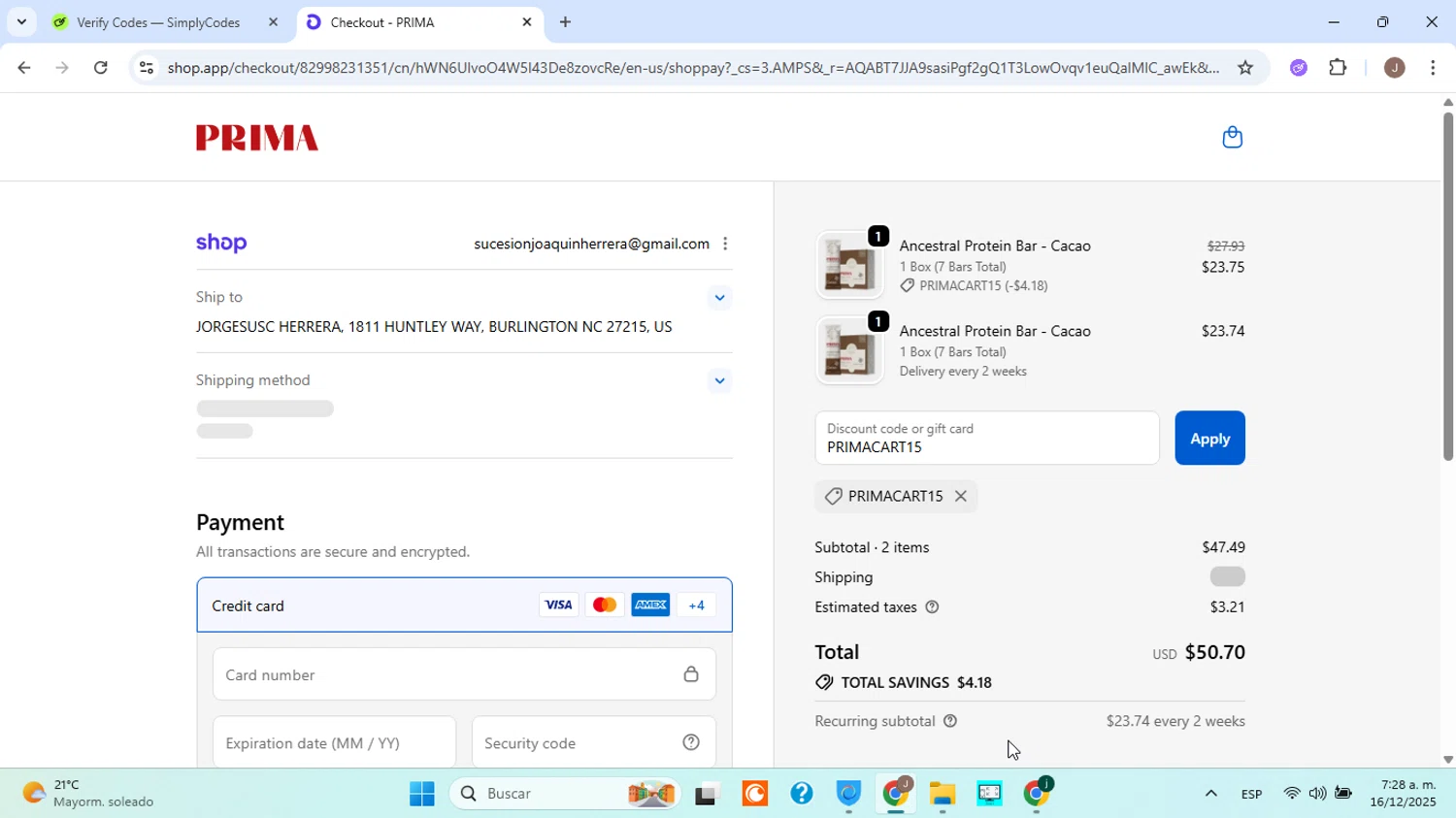This screenshot has height=818, width=1456.
Task: Click the PRIMACART15 (-$4.18) discount label
Action: click(974, 286)
